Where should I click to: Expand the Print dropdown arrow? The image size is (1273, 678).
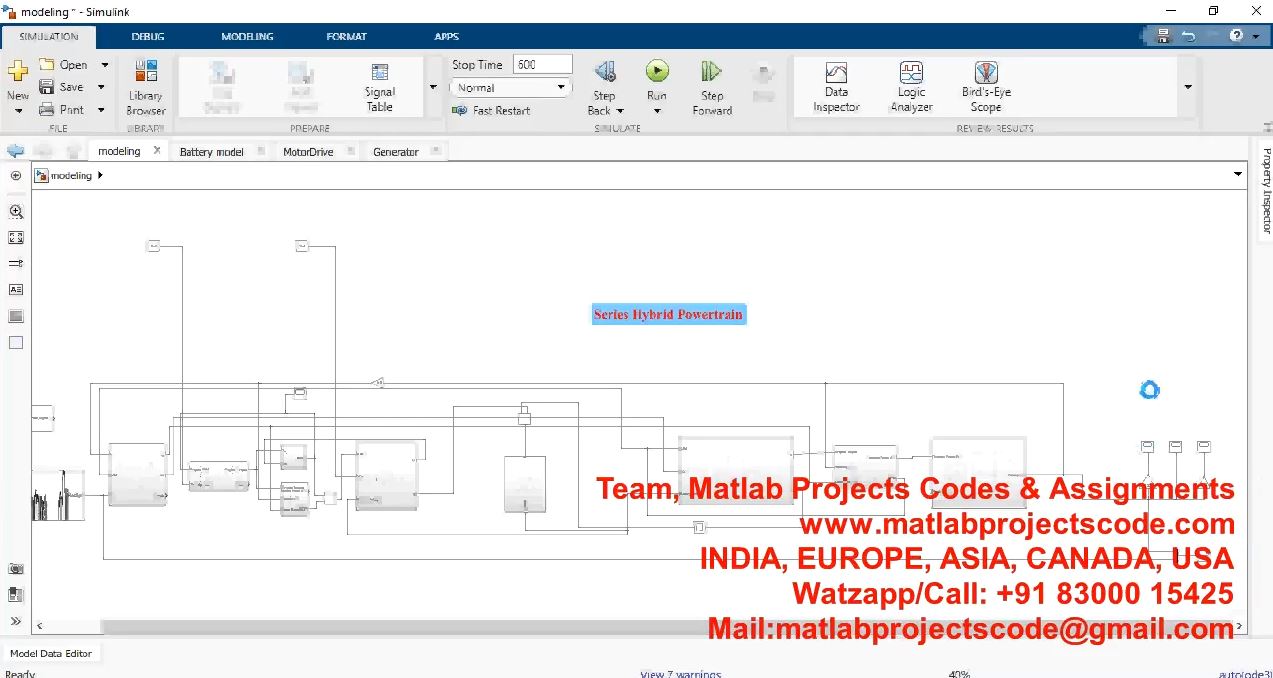pyautogui.click(x=101, y=110)
